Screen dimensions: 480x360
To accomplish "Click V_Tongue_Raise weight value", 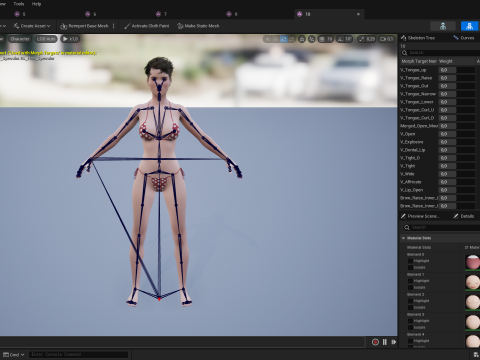I will (447, 78).
